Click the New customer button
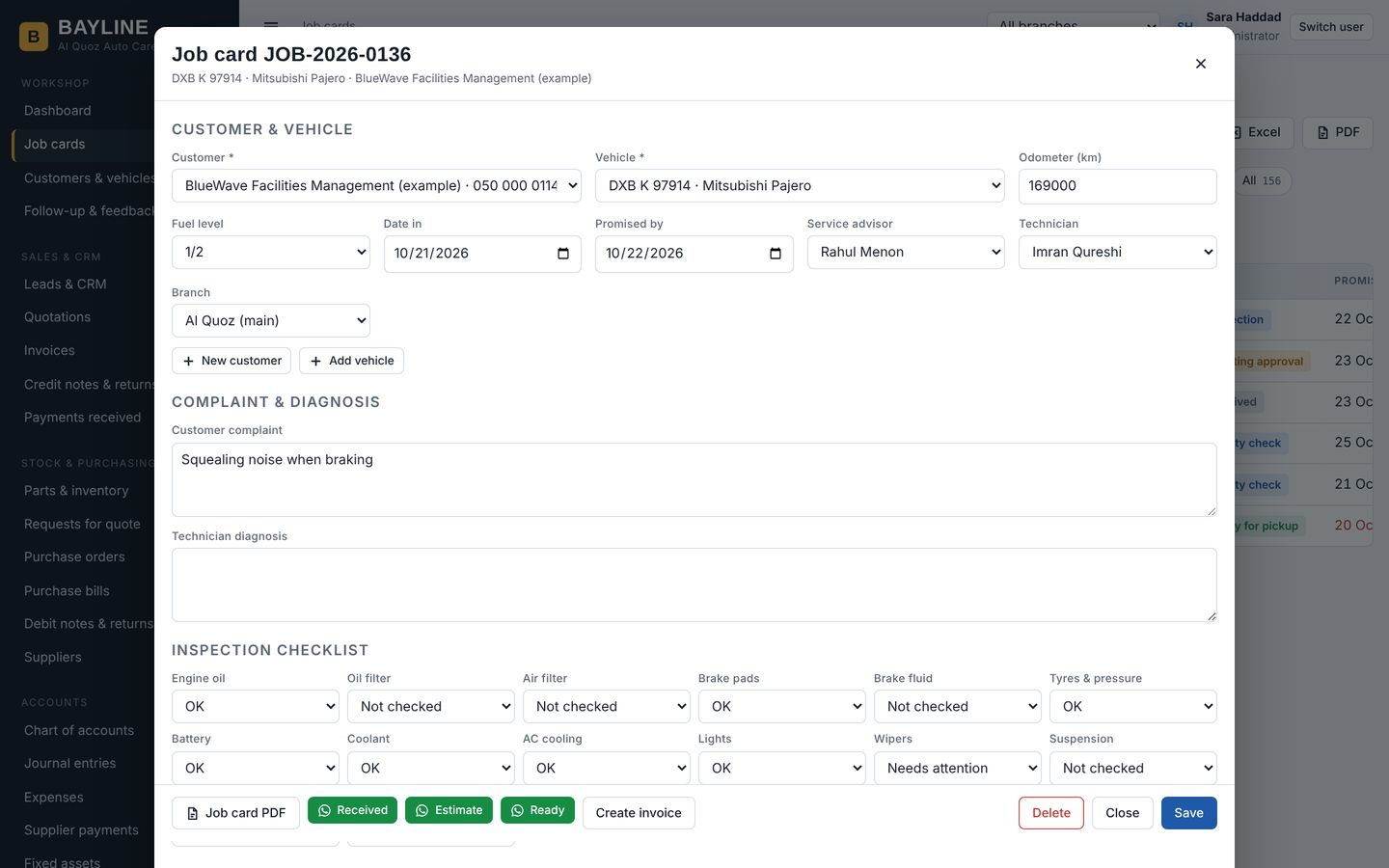 click(231, 361)
